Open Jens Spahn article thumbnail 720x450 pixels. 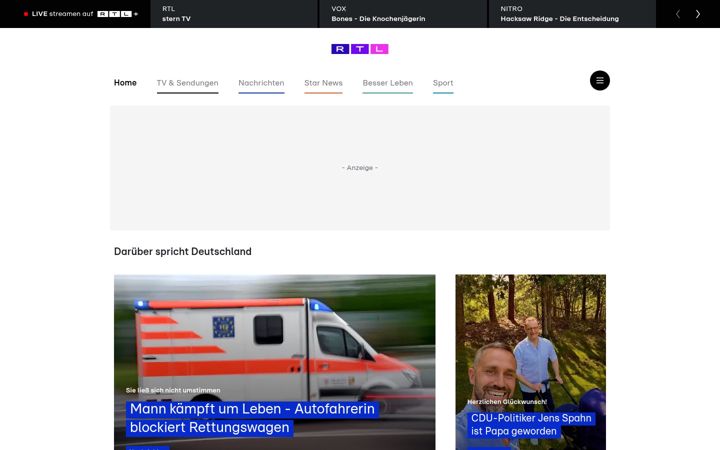[x=530, y=362]
